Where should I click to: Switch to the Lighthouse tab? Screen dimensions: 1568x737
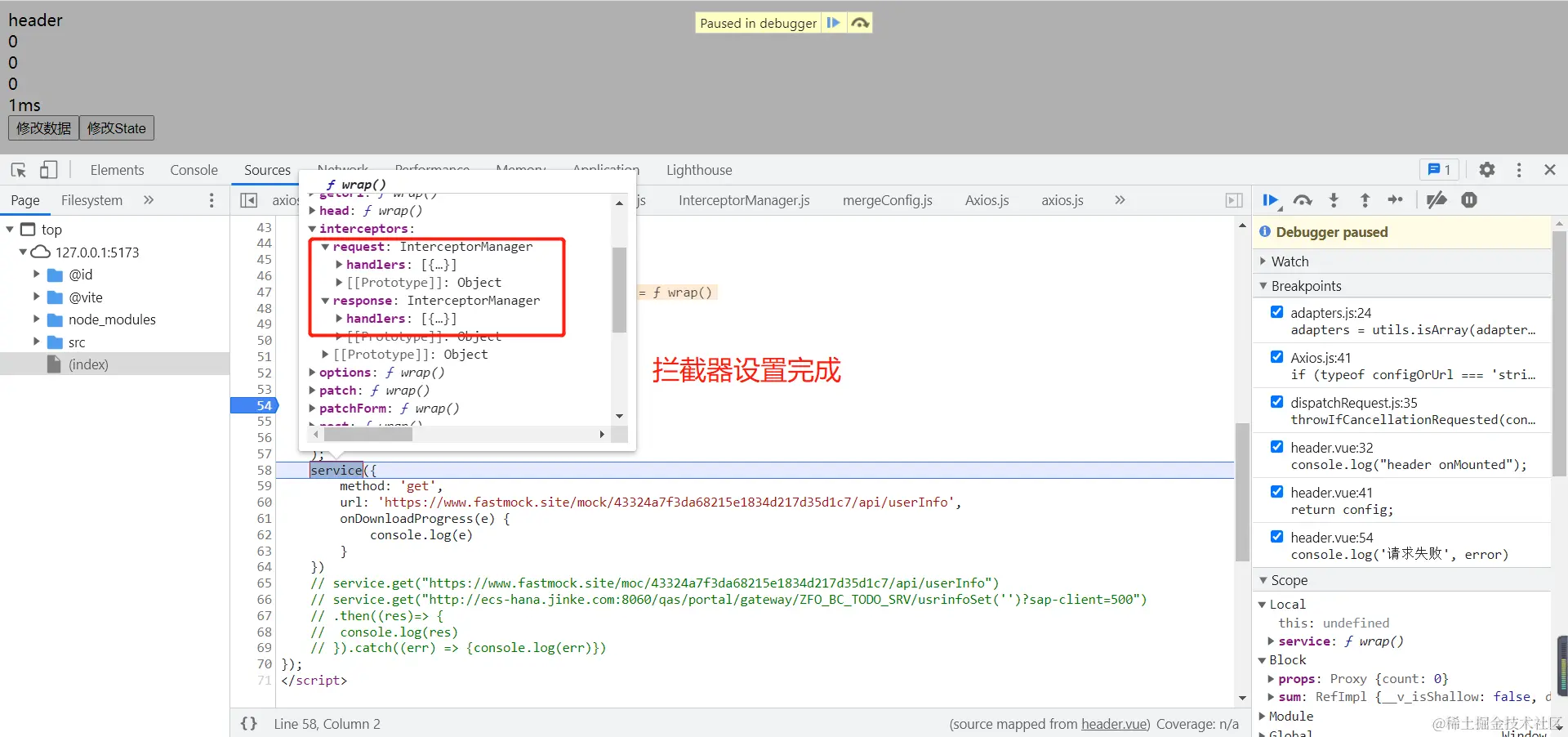pyautogui.click(x=699, y=170)
